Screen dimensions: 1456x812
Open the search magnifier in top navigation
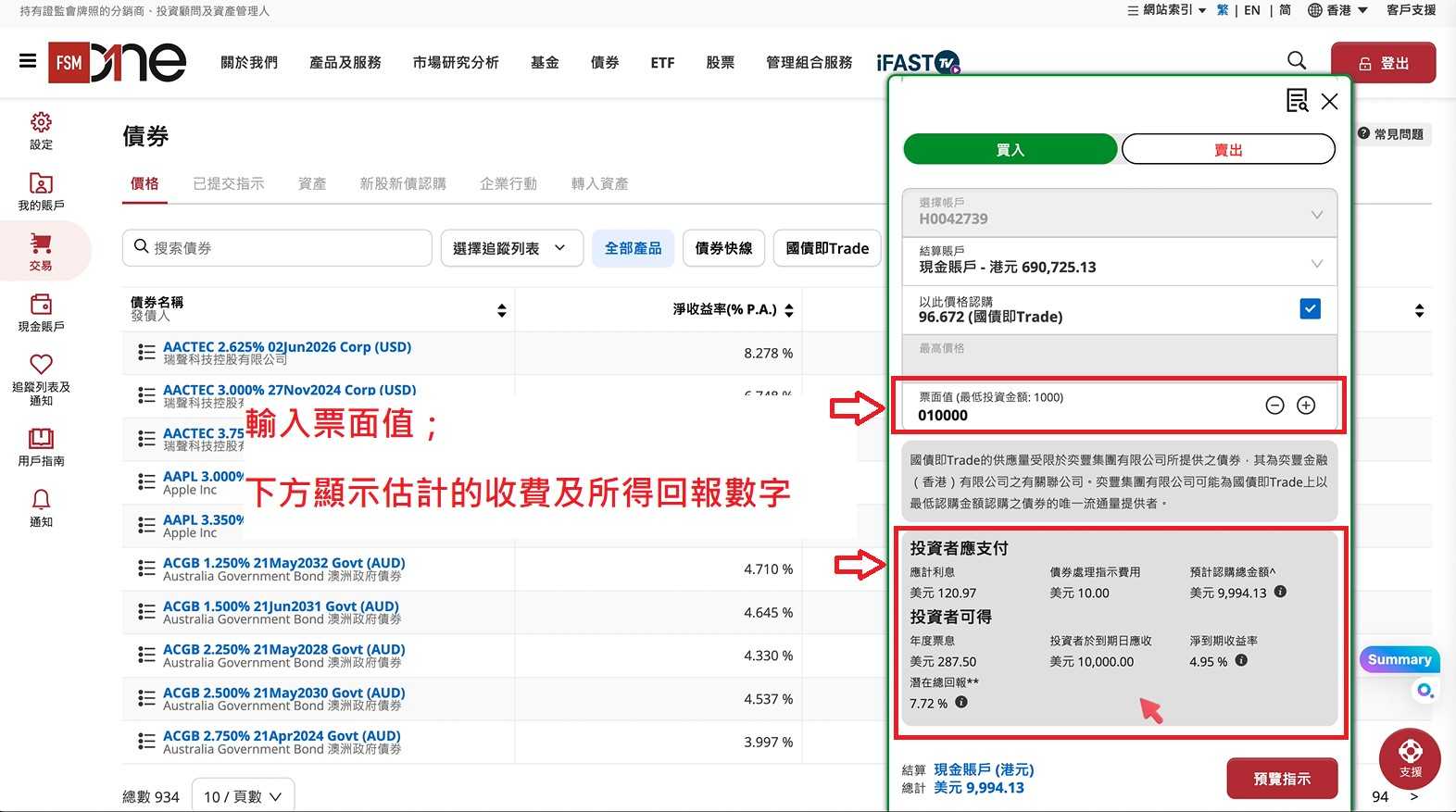coord(1297,61)
